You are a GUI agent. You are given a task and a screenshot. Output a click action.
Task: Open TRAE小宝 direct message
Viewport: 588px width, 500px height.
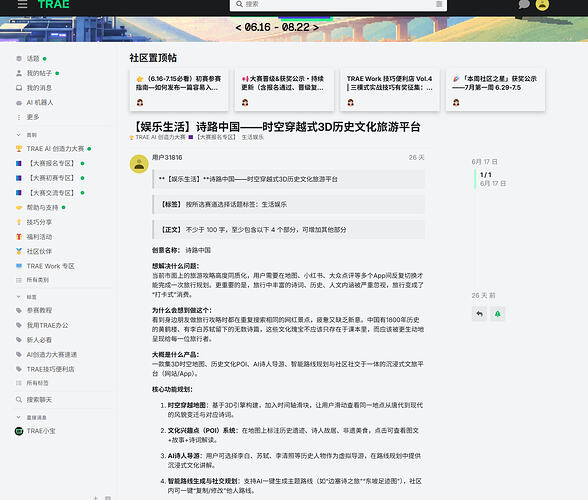pyautogui.click(x=40, y=431)
